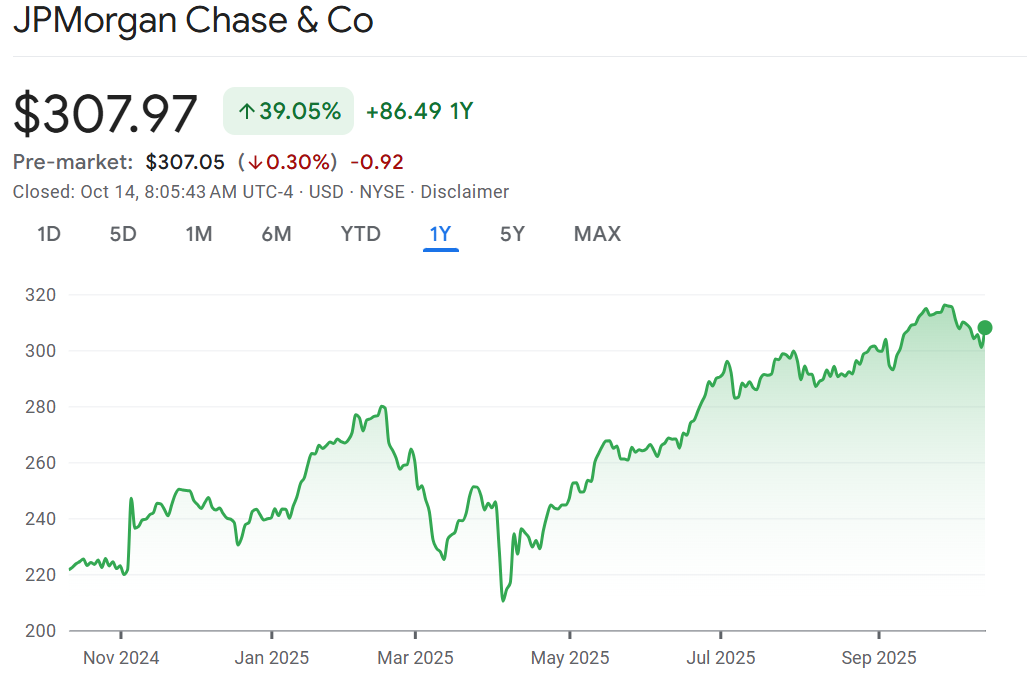The image size is (1027, 679).
Task: Click the Nov 2024 axis label
Action: pyautogui.click(x=121, y=658)
